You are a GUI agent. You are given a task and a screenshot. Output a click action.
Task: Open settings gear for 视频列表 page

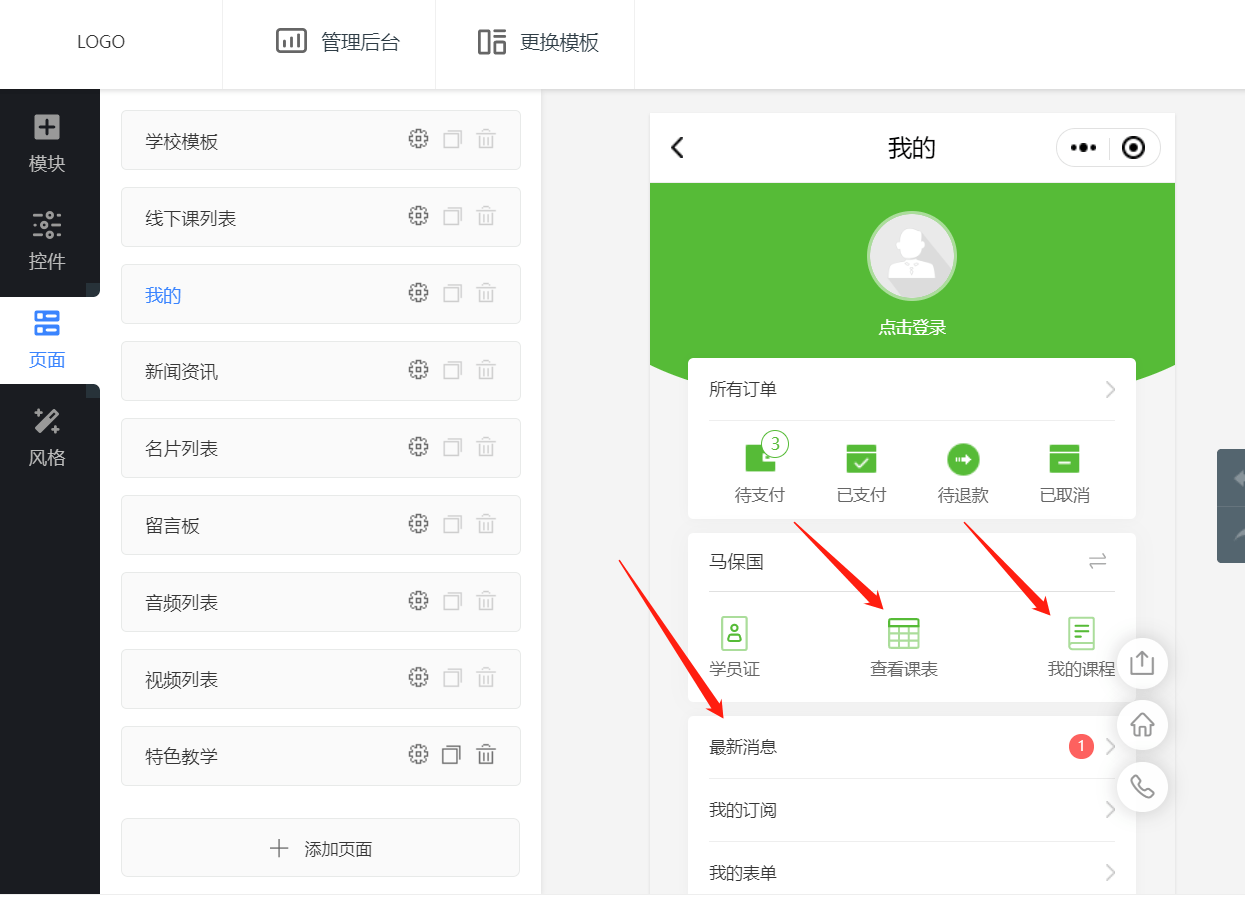tap(418, 678)
